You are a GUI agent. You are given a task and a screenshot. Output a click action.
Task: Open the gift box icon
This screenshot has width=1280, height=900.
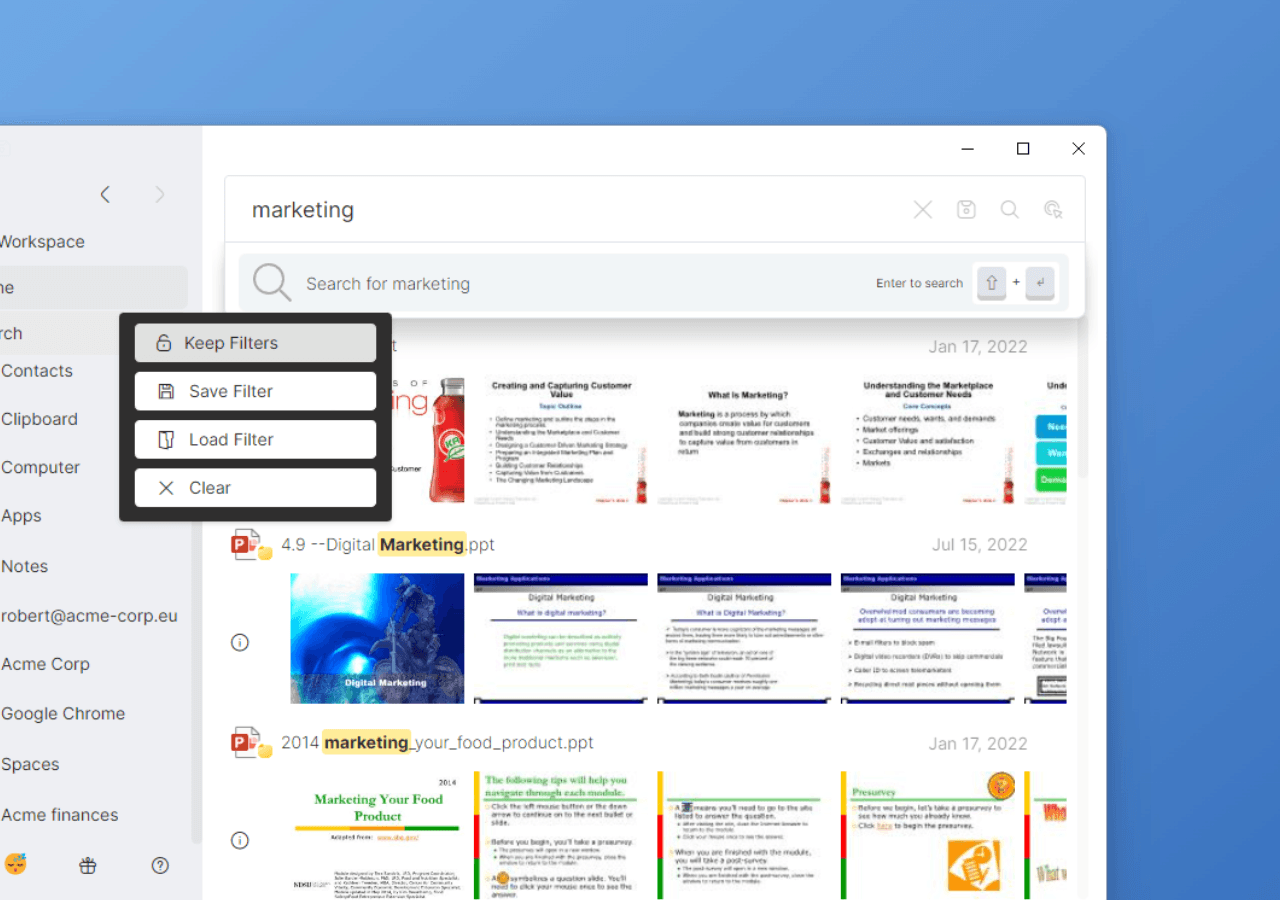coord(88,866)
